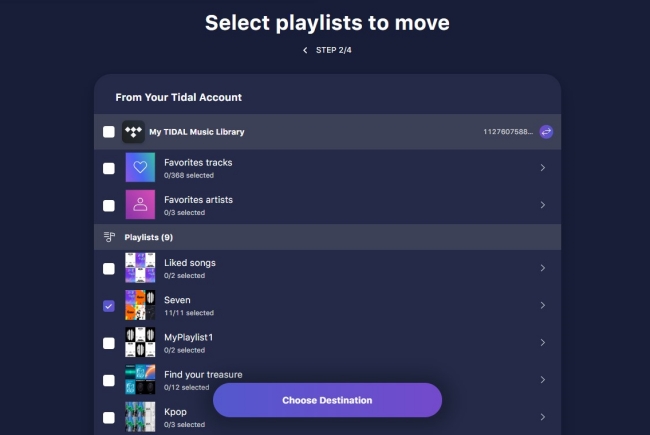The width and height of the screenshot is (650, 435).
Task: Expand Favorites artists with its chevron
Action: click(x=543, y=205)
